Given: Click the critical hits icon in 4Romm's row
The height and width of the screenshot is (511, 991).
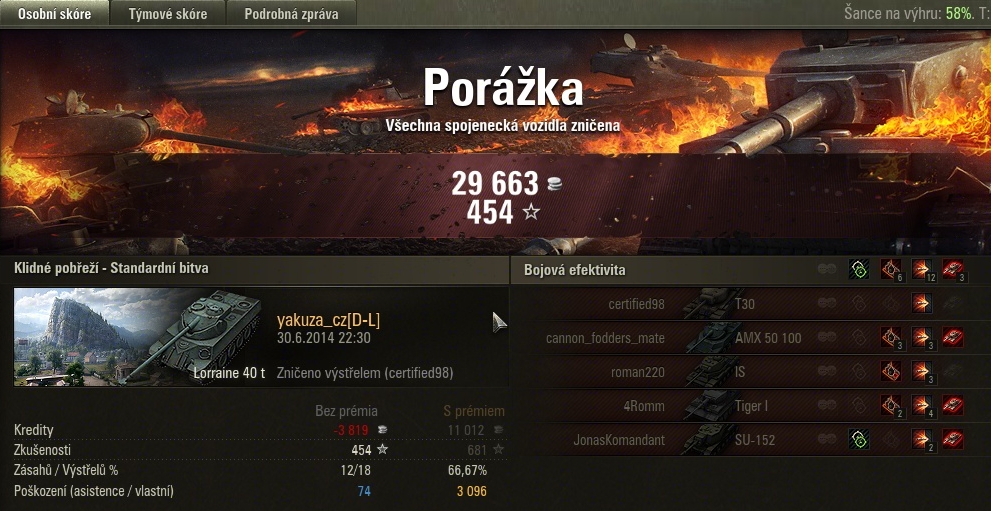Looking at the screenshot, I should pos(891,405).
